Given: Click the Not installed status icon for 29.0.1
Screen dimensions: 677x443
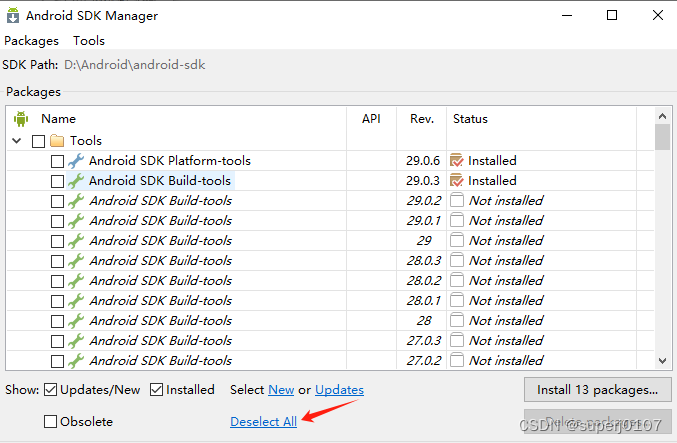Looking at the screenshot, I should pos(457,221).
